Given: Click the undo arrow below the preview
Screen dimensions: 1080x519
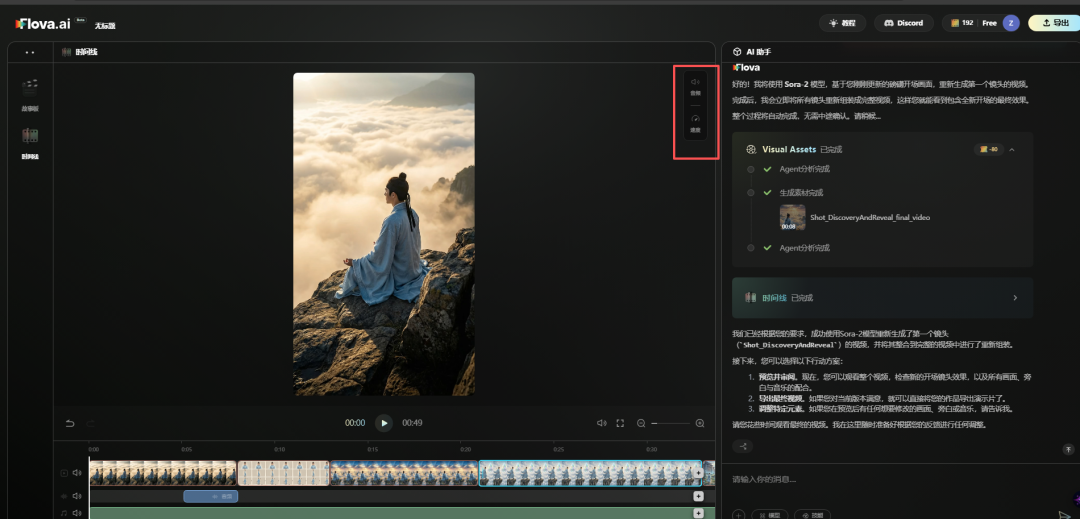Looking at the screenshot, I should (x=70, y=423).
